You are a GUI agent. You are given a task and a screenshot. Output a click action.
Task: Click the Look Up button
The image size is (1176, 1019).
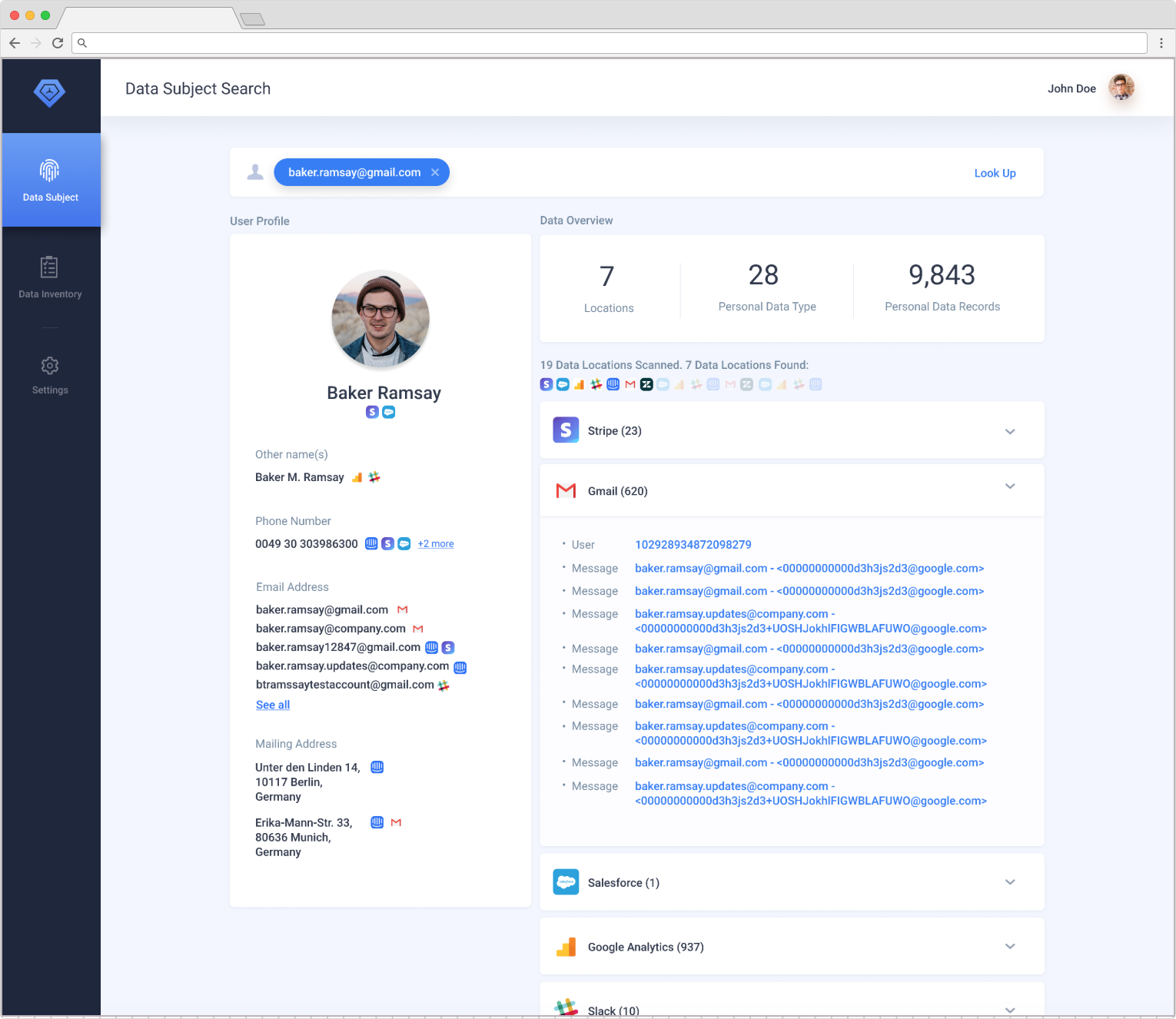pos(995,173)
